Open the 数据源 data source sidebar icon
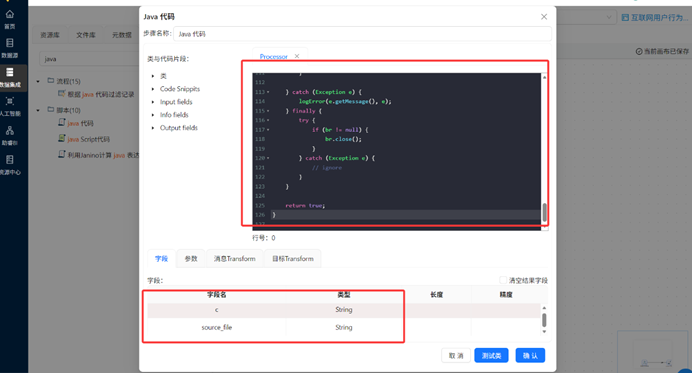The width and height of the screenshot is (692, 373). coord(10,43)
